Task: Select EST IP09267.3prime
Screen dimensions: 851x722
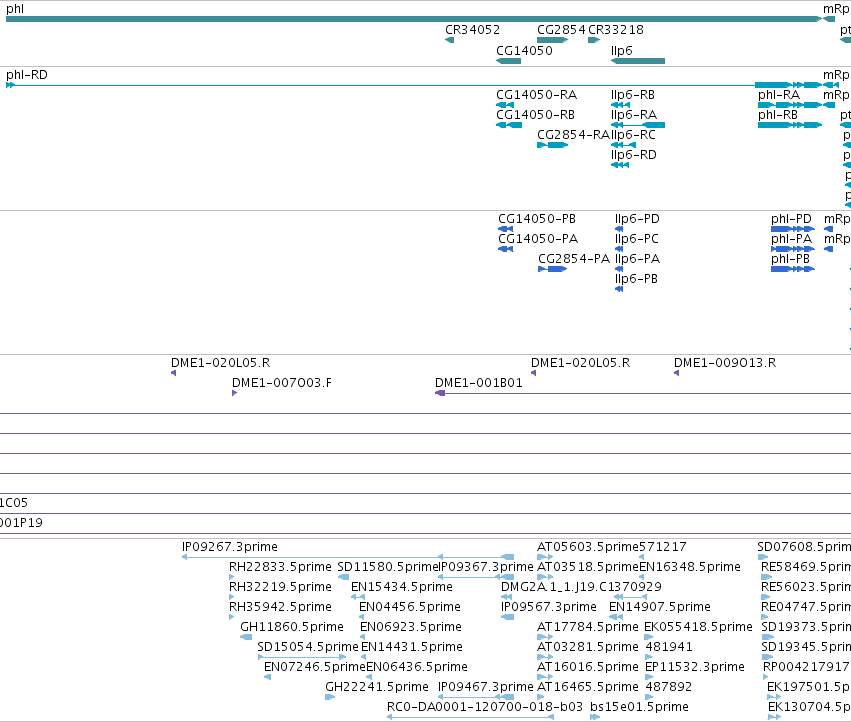Action: [x=230, y=547]
